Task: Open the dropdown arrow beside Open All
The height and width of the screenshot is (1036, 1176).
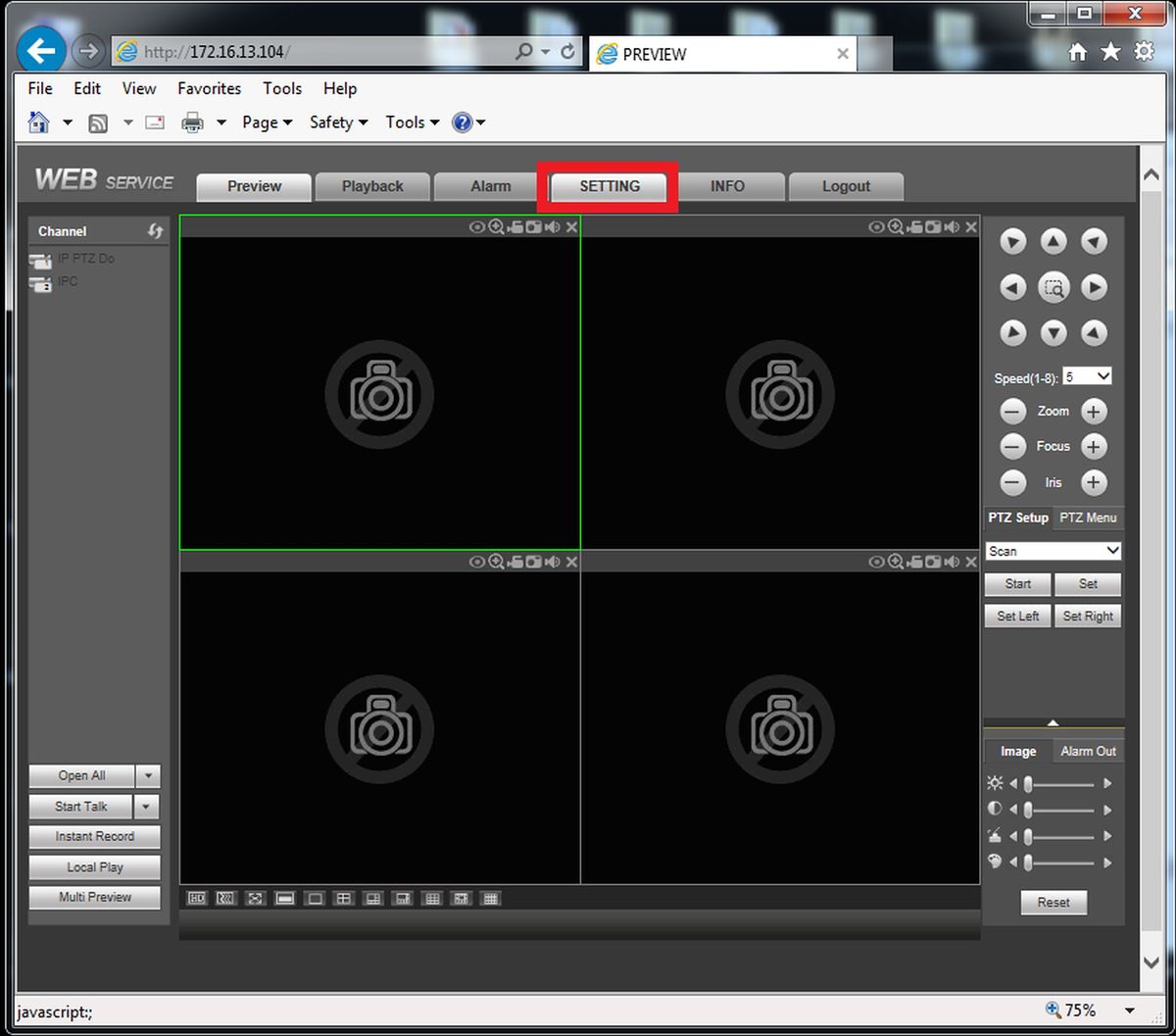Action: [x=148, y=775]
